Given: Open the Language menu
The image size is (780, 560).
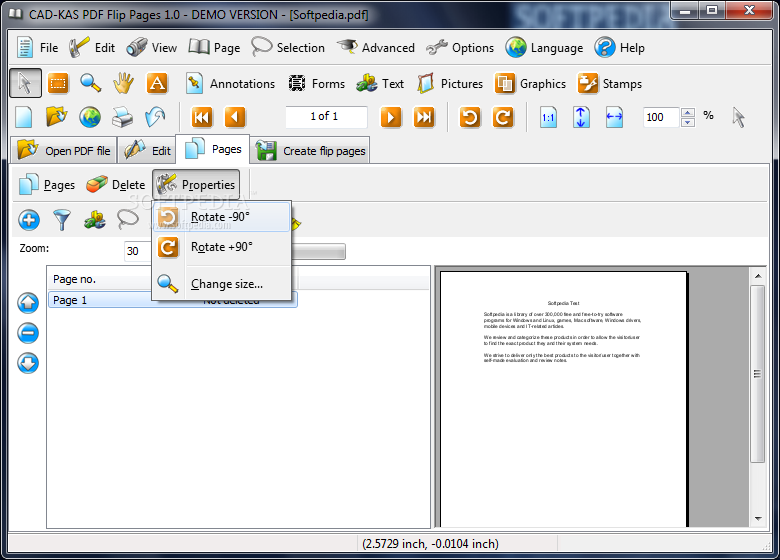Looking at the screenshot, I should click(544, 48).
